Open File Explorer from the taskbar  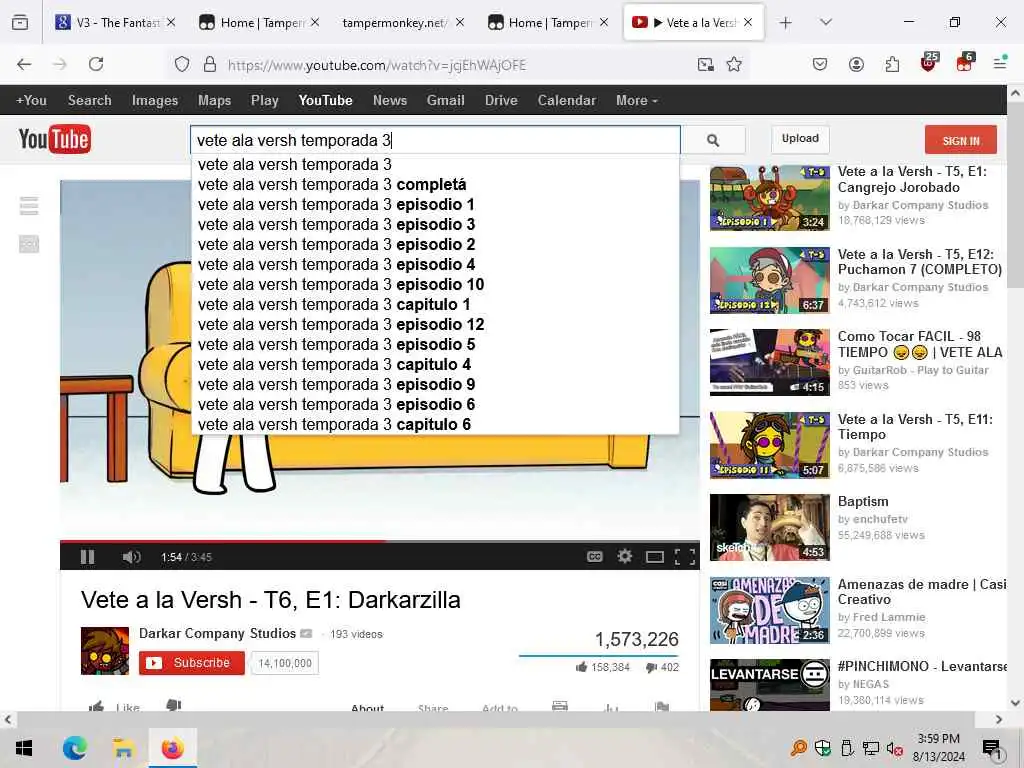[123, 748]
